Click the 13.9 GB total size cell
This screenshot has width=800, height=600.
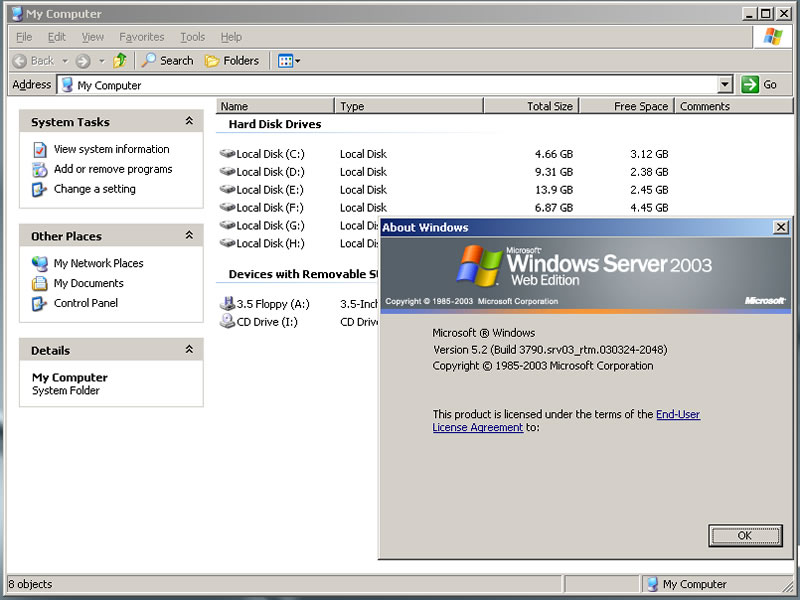click(554, 189)
